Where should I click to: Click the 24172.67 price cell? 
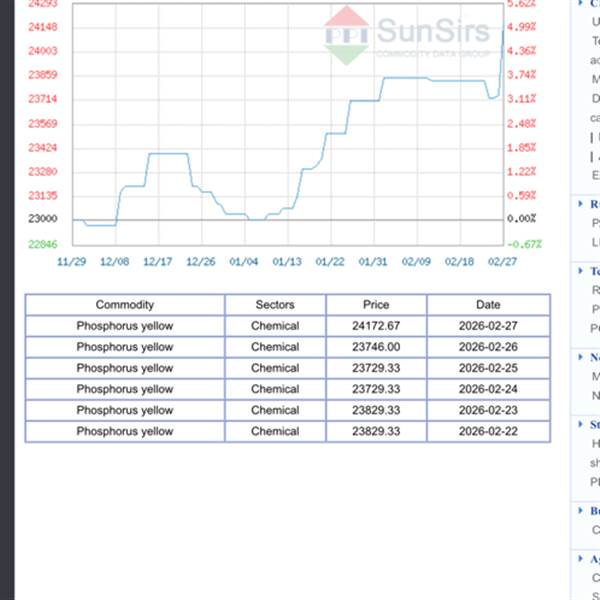pos(376,326)
